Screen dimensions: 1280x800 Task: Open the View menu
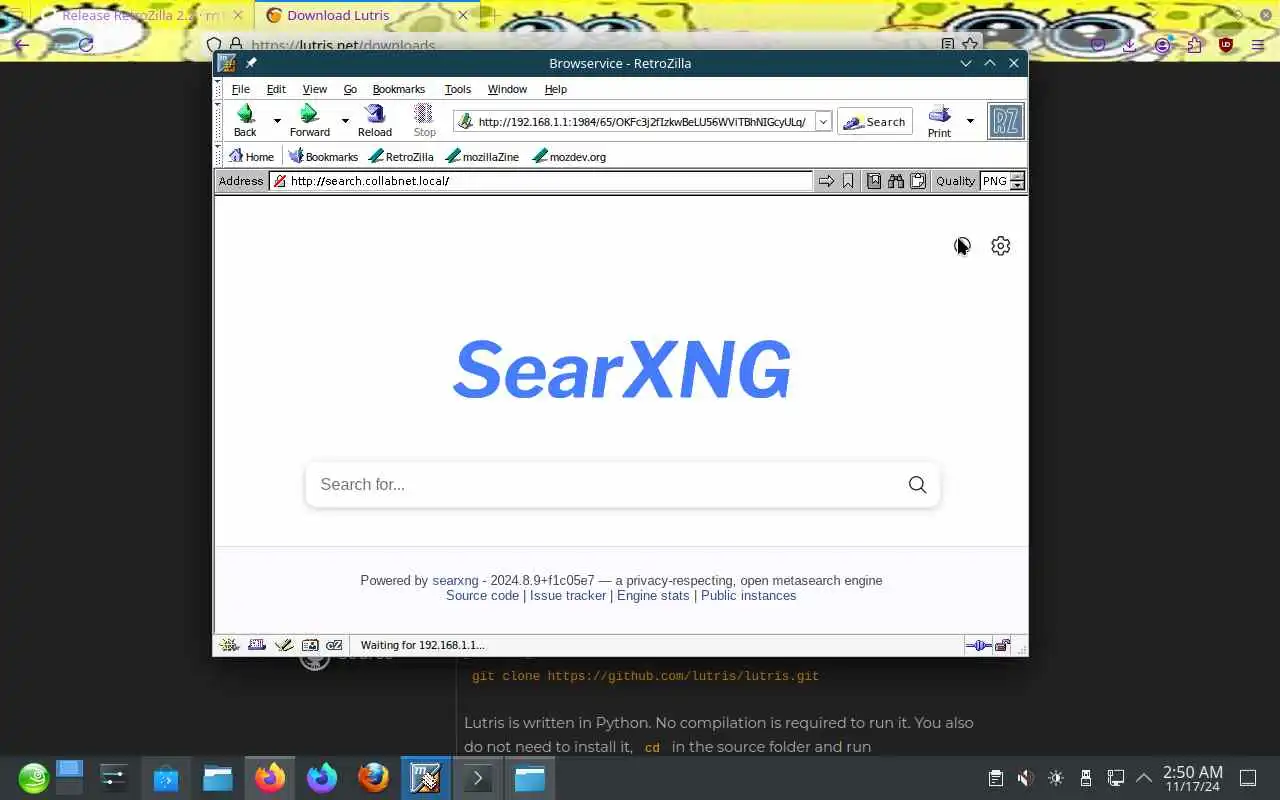click(315, 89)
